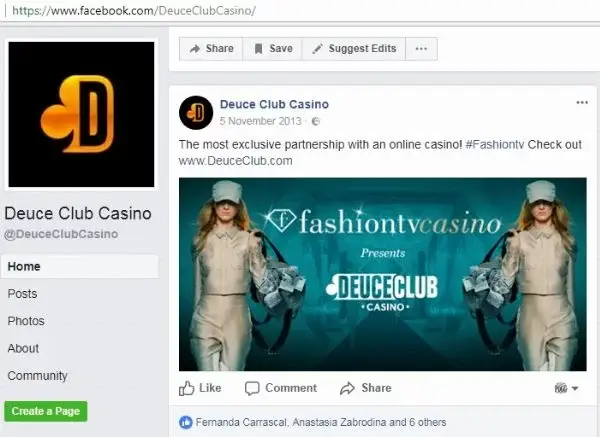600x437 pixels.
Task: Click the post's Share arrow icon
Action: point(347,388)
